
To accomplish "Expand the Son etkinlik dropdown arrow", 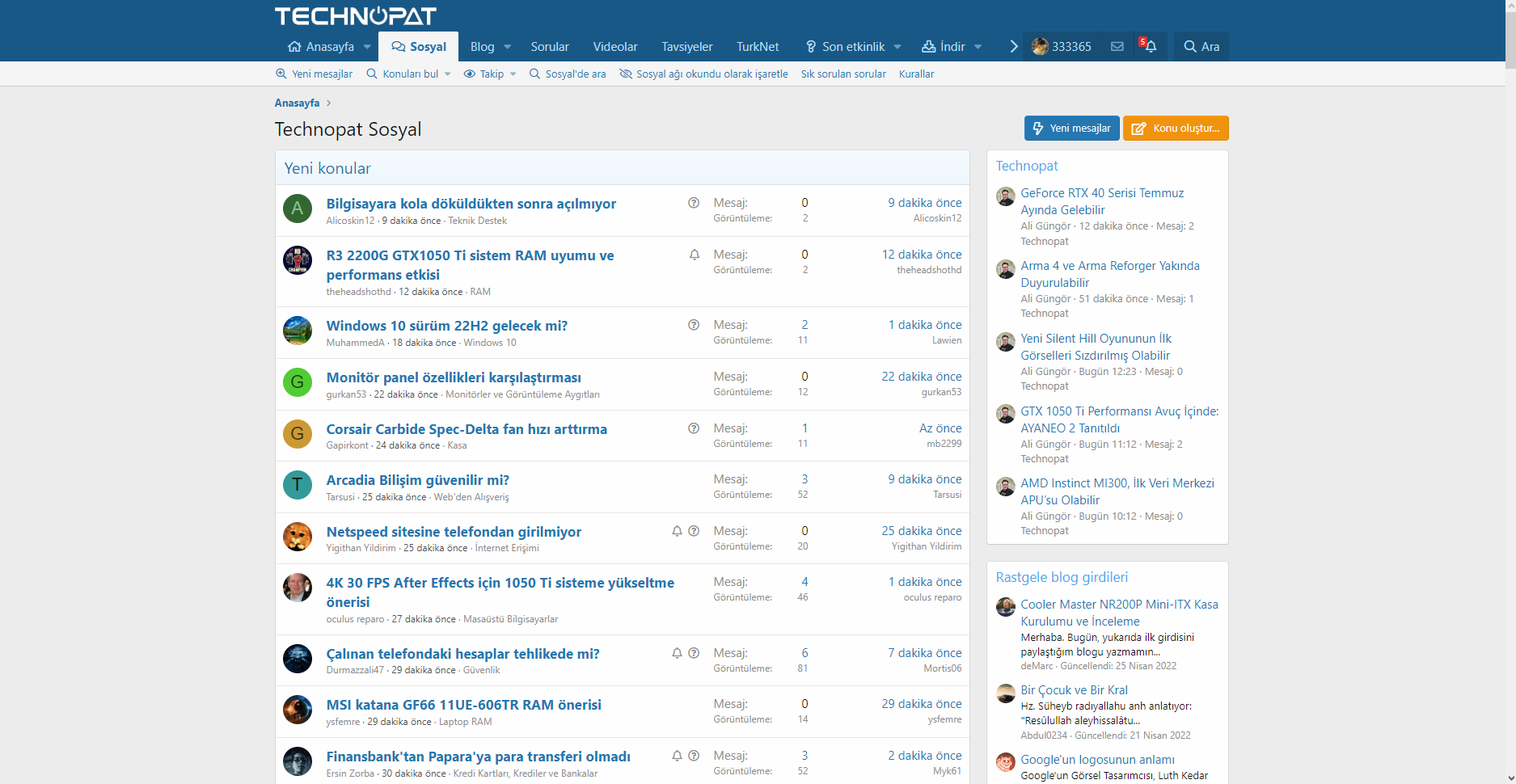I will pos(897,47).
